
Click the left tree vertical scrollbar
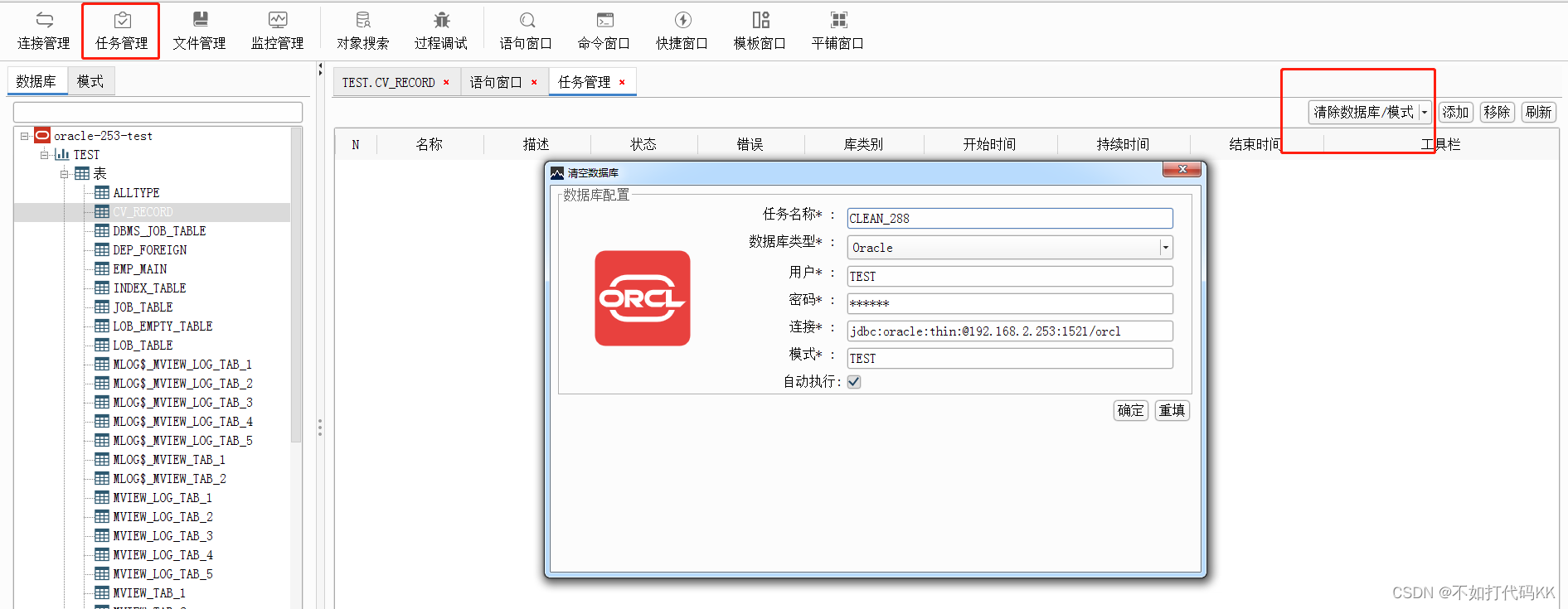tap(296, 286)
